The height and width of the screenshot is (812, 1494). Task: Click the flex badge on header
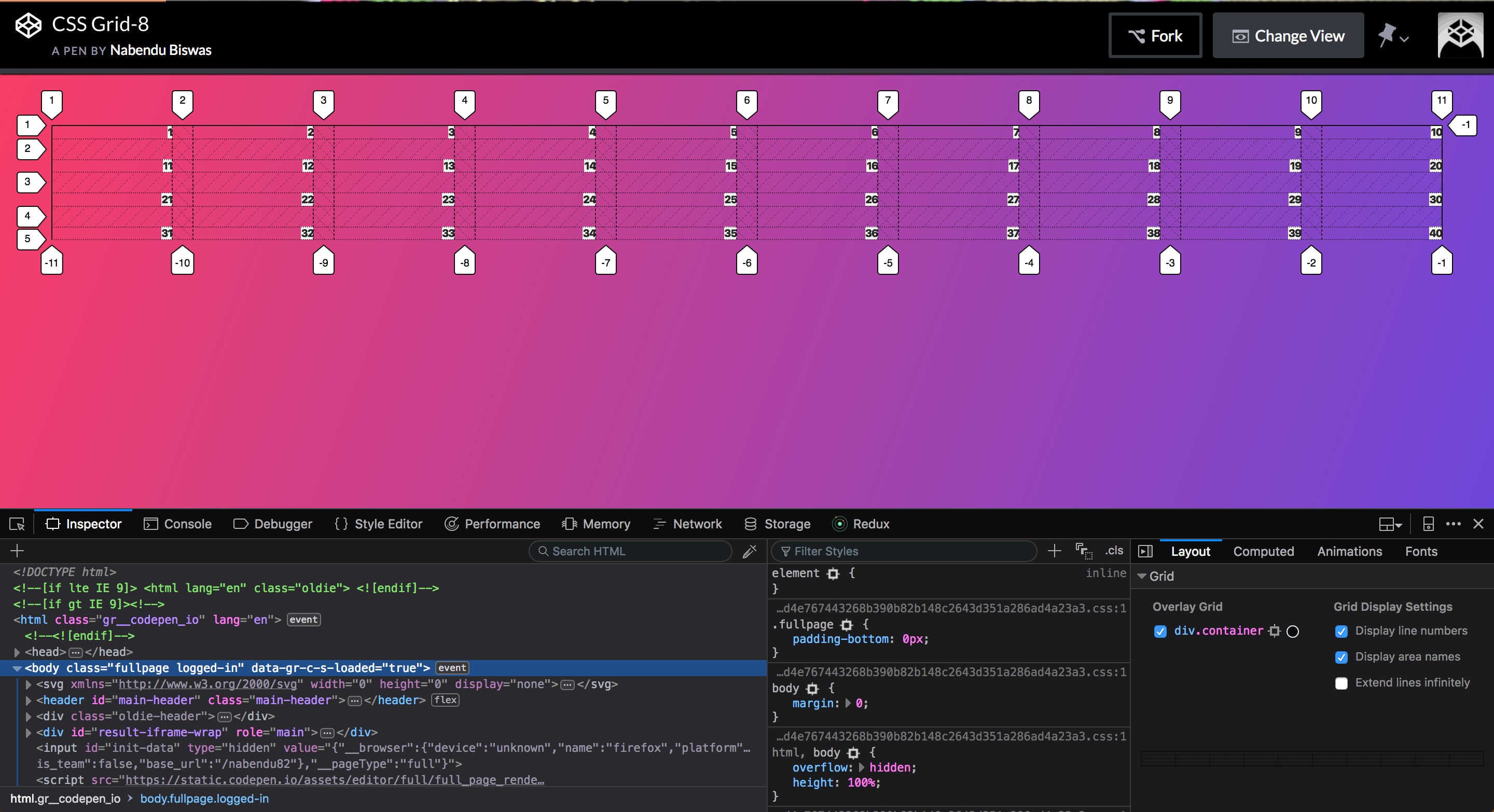(445, 700)
